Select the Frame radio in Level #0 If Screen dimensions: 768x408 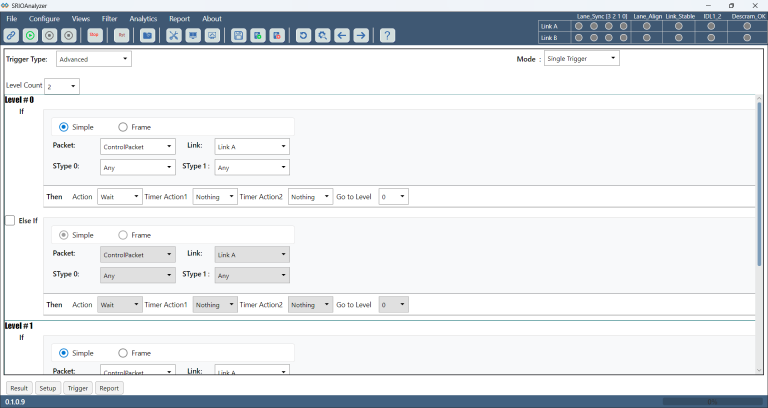click(x=123, y=127)
